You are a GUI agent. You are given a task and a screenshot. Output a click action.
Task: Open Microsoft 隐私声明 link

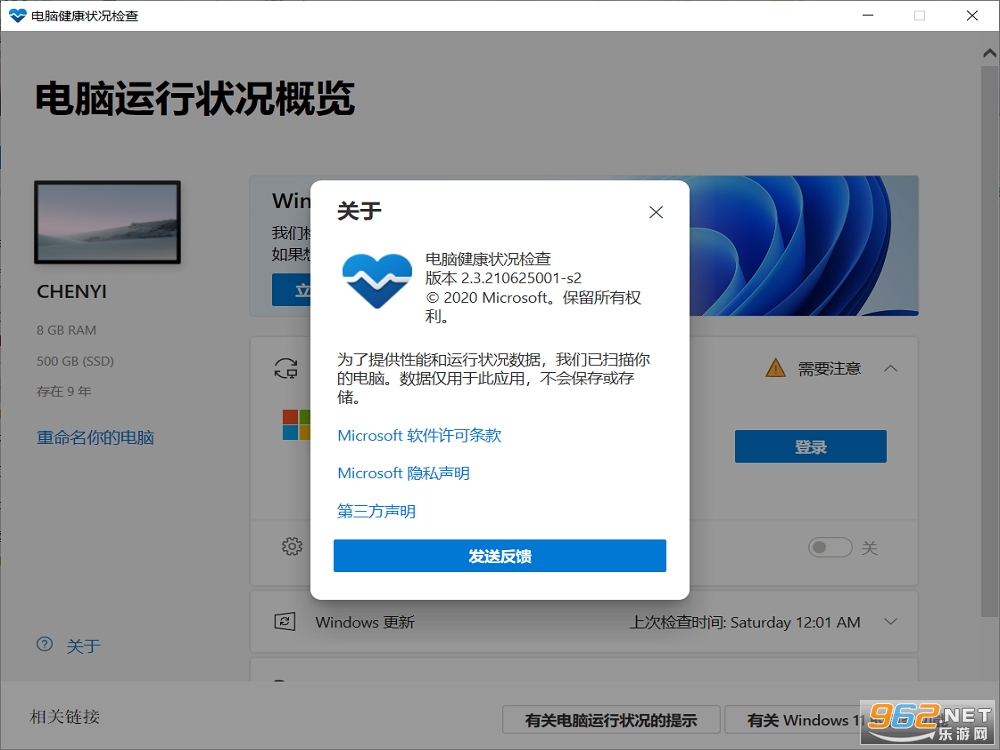coord(403,473)
